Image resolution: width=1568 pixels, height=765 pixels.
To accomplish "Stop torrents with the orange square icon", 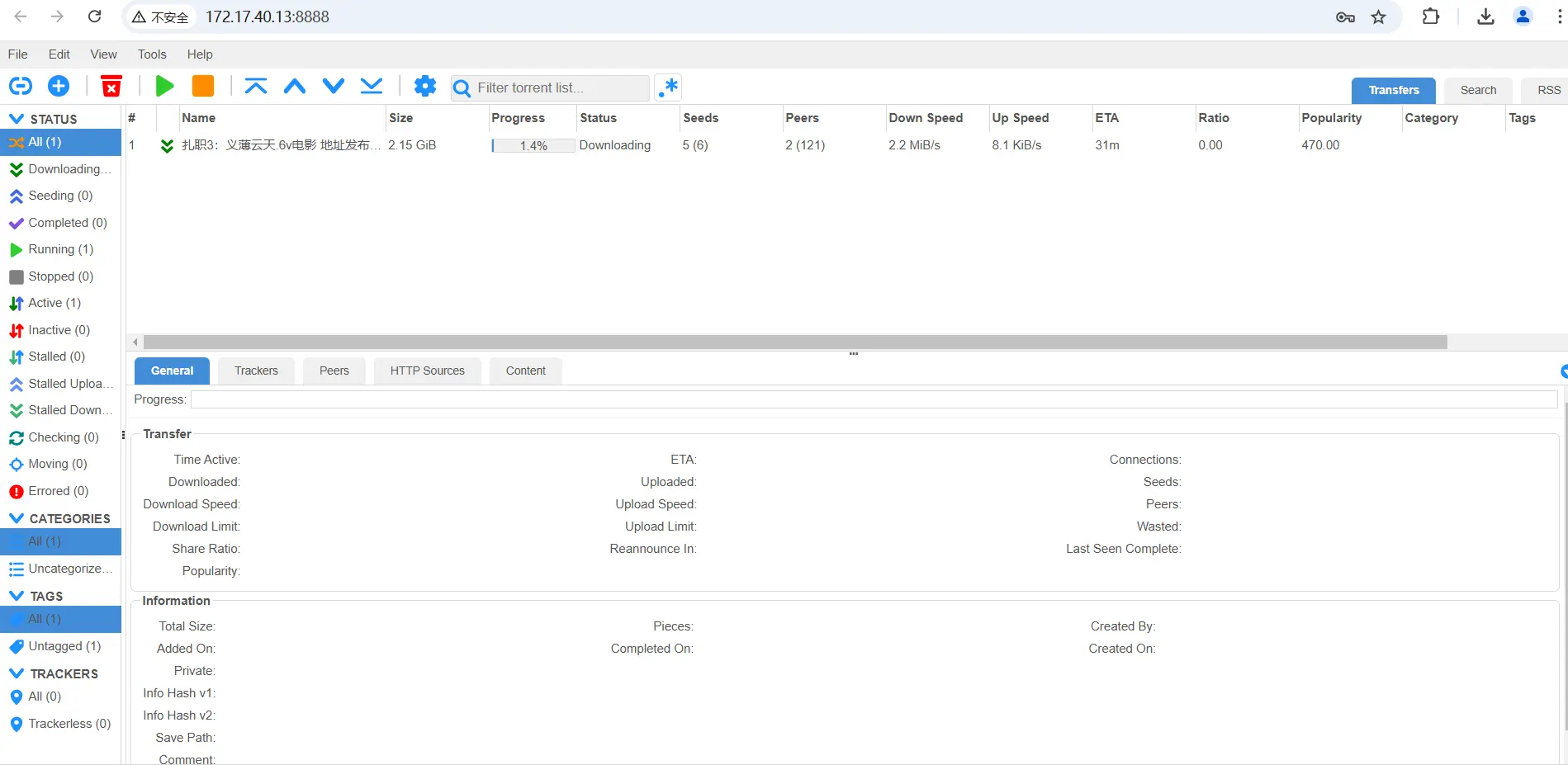I will 203,86.
